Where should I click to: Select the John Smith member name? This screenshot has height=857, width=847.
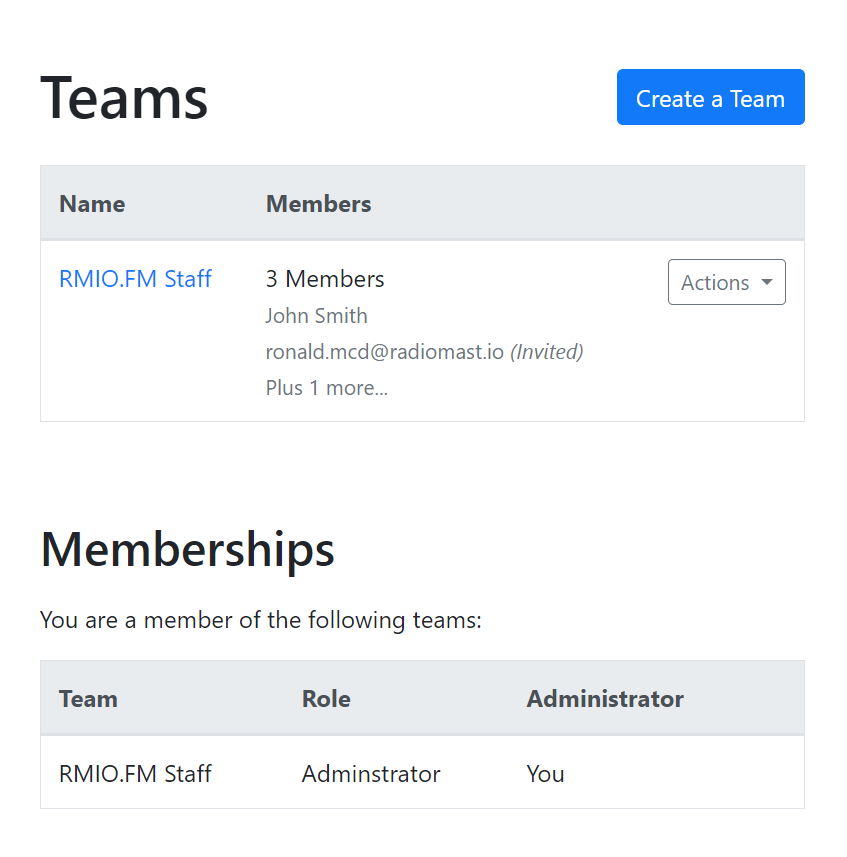click(x=316, y=316)
